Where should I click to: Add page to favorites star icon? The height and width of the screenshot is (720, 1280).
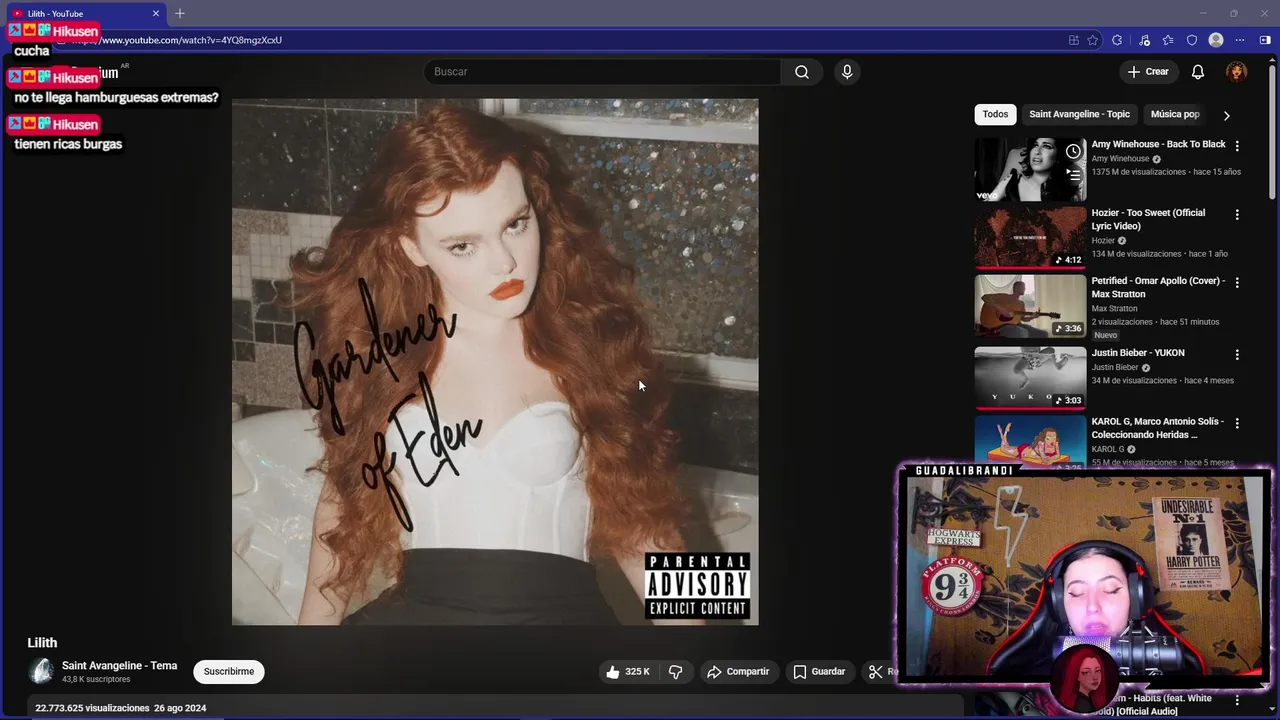pos(1093,40)
